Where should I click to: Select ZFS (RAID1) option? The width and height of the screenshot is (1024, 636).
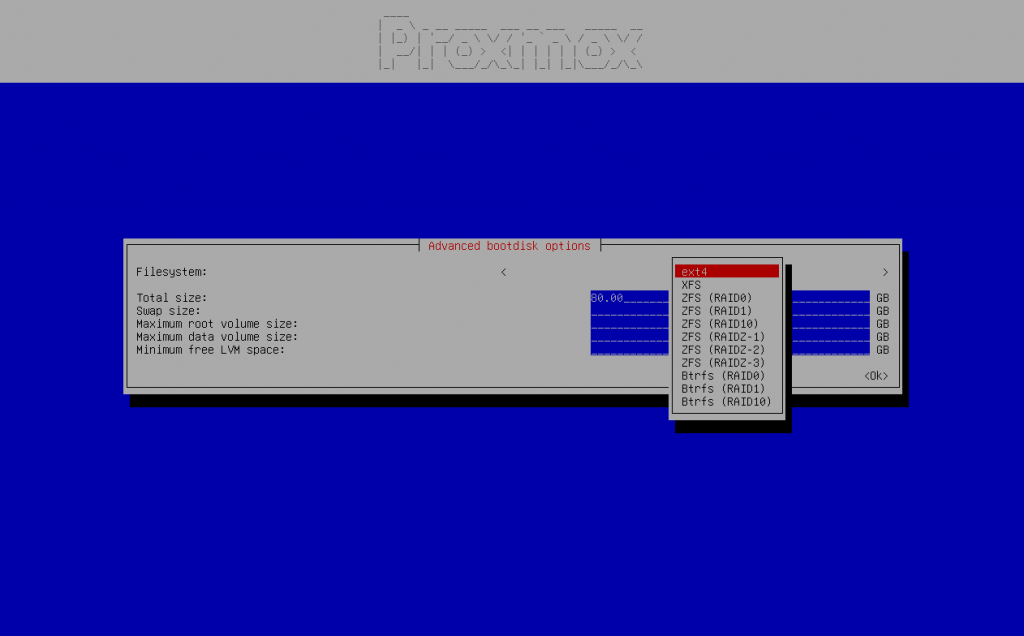[x=716, y=311]
